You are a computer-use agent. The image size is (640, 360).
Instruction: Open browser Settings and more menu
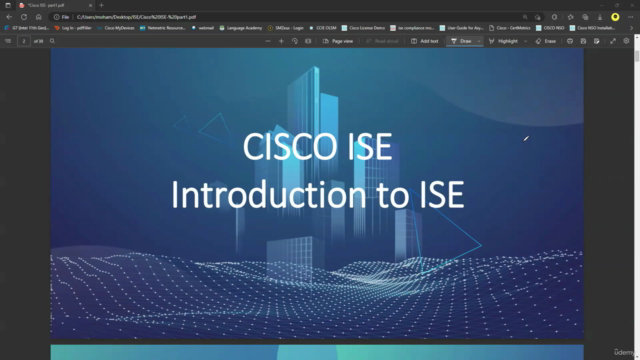click(x=630, y=17)
